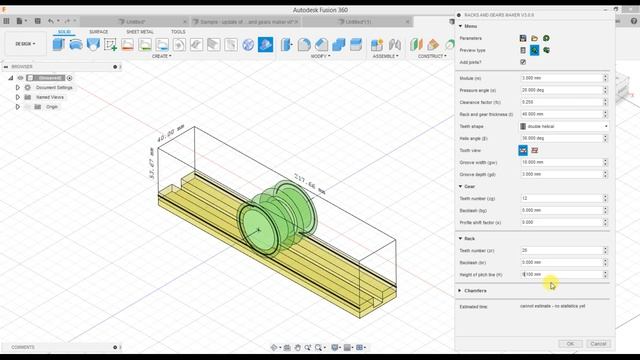Collapse the BROWSER panel
Image resolution: width=640 pixels, height=360 pixels.
[x=6, y=67]
